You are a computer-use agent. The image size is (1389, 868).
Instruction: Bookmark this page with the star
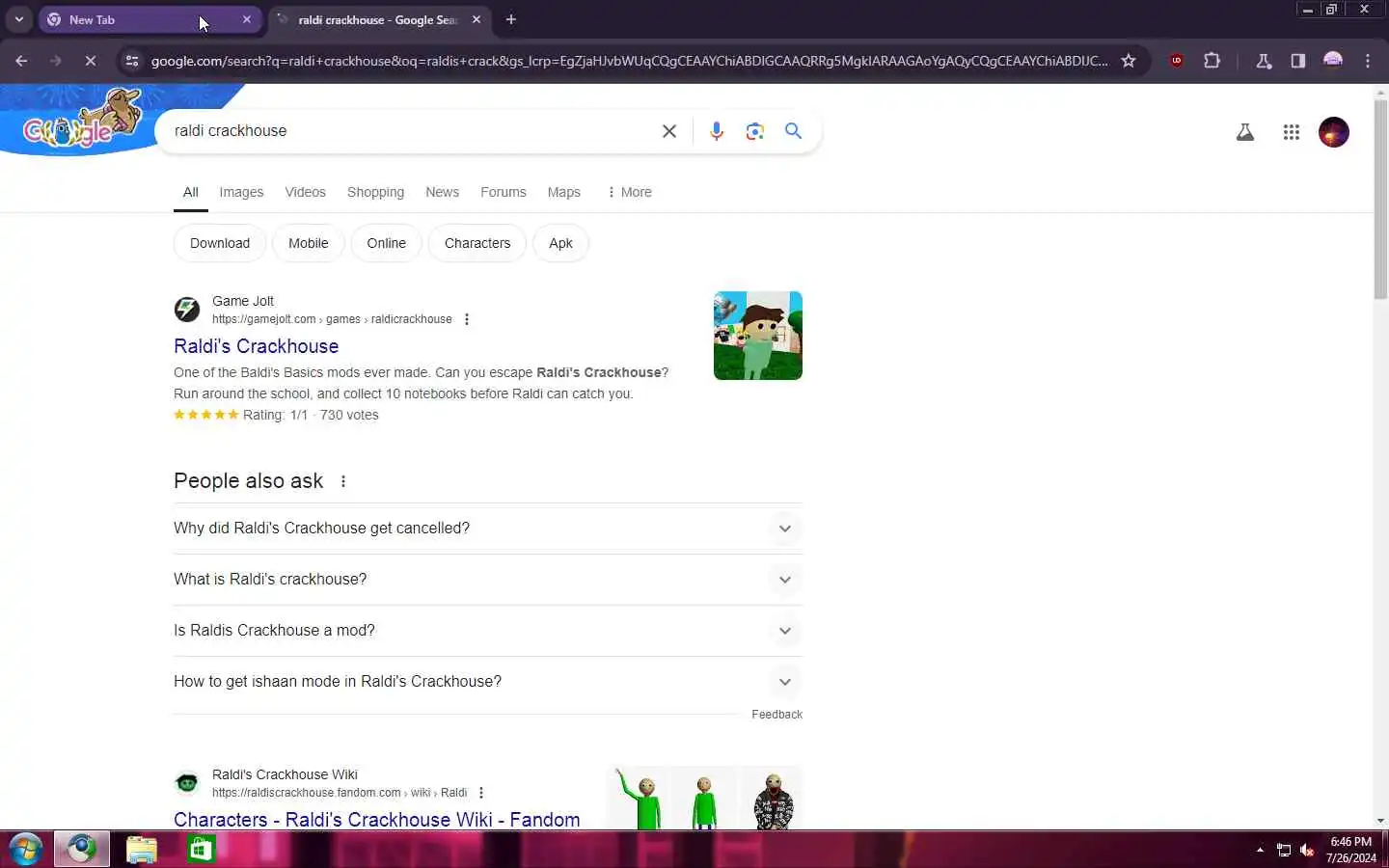1129,61
